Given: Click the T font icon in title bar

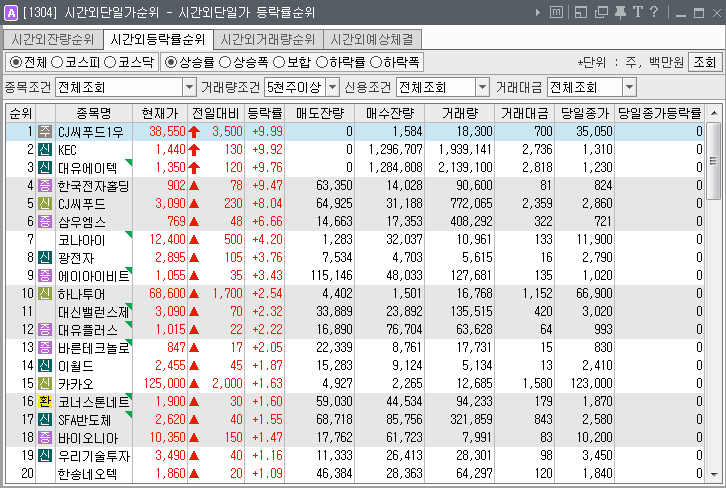Looking at the screenshot, I should pos(638,12).
